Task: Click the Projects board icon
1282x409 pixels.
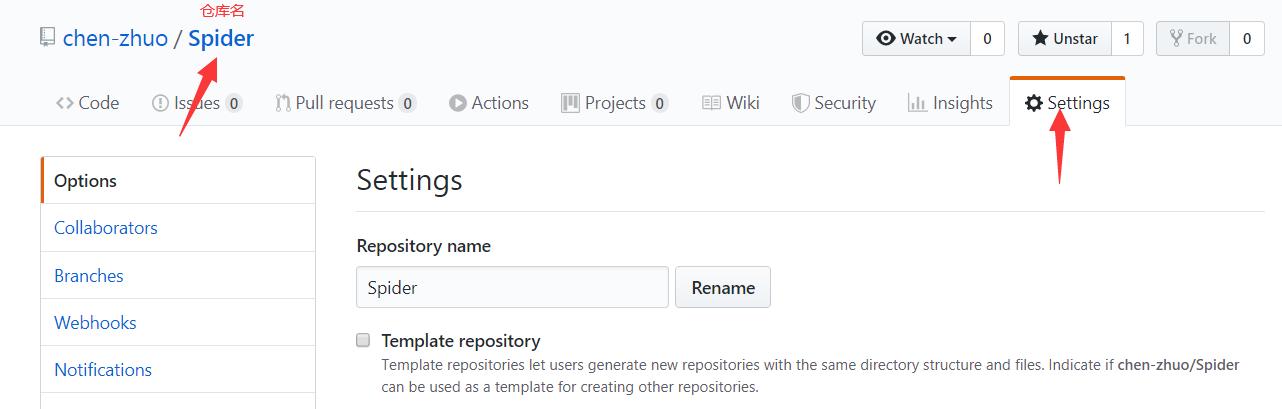Action: 570,103
